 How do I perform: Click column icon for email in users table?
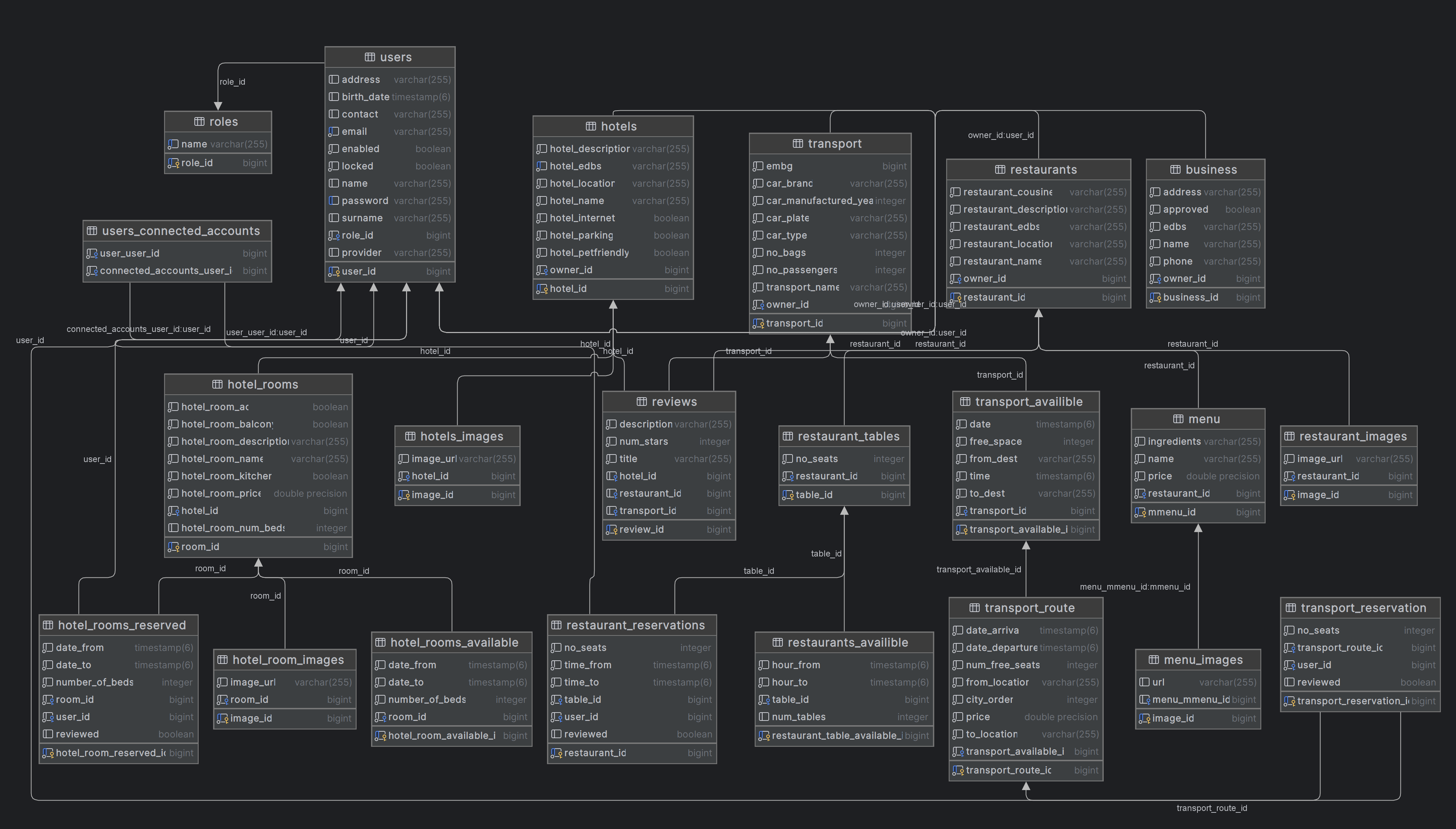(x=334, y=132)
